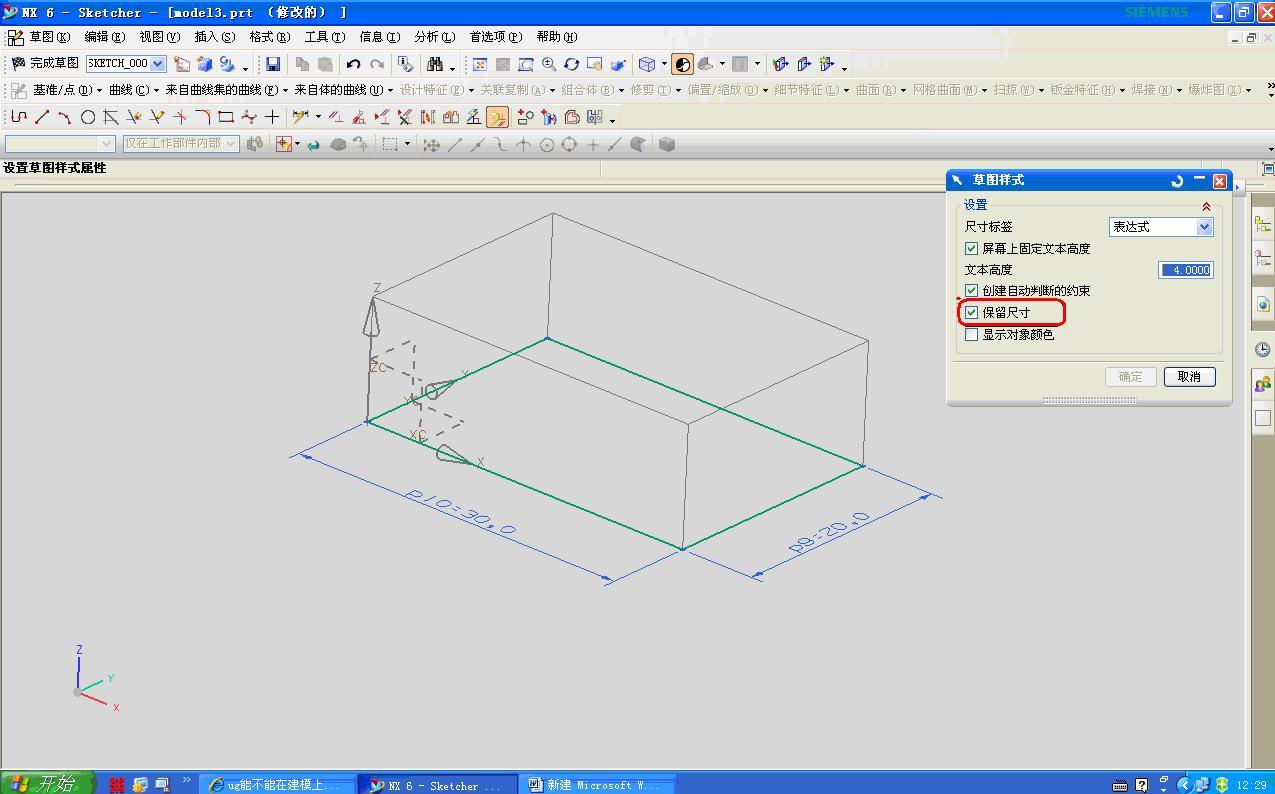Image resolution: width=1275 pixels, height=794 pixels.
Task: Open the 仅在工作部件内部 selection scope dropdown
Action: click(x=181, y=144)
